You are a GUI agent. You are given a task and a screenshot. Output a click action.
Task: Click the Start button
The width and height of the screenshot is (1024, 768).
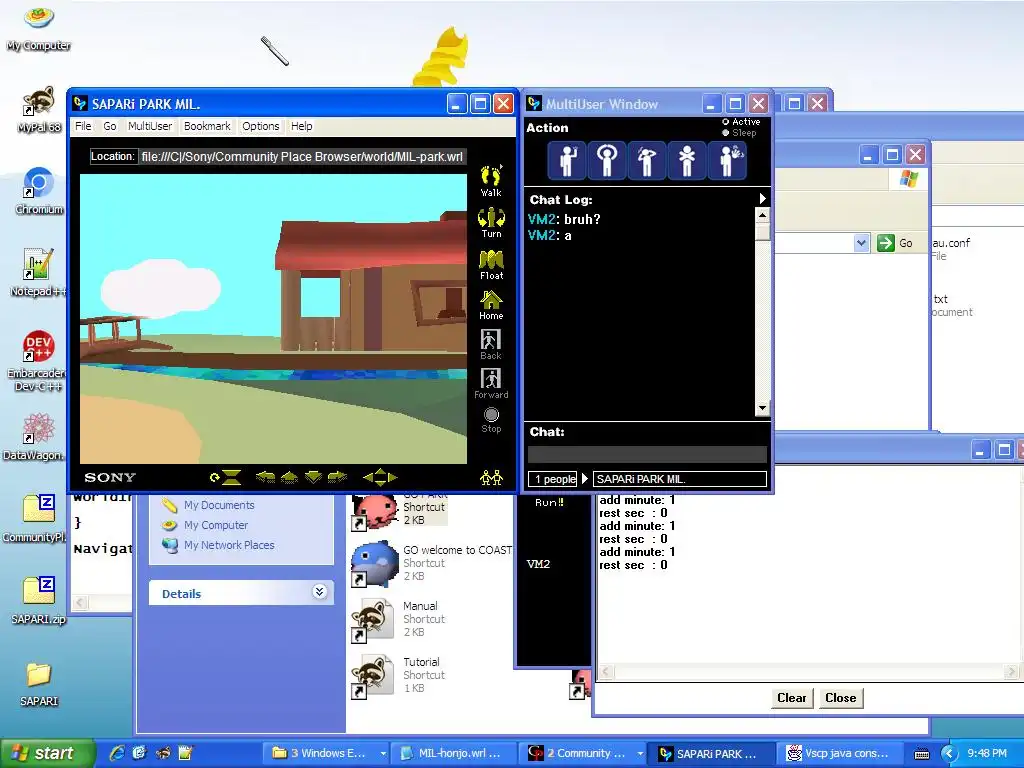[x=47, y=754]
